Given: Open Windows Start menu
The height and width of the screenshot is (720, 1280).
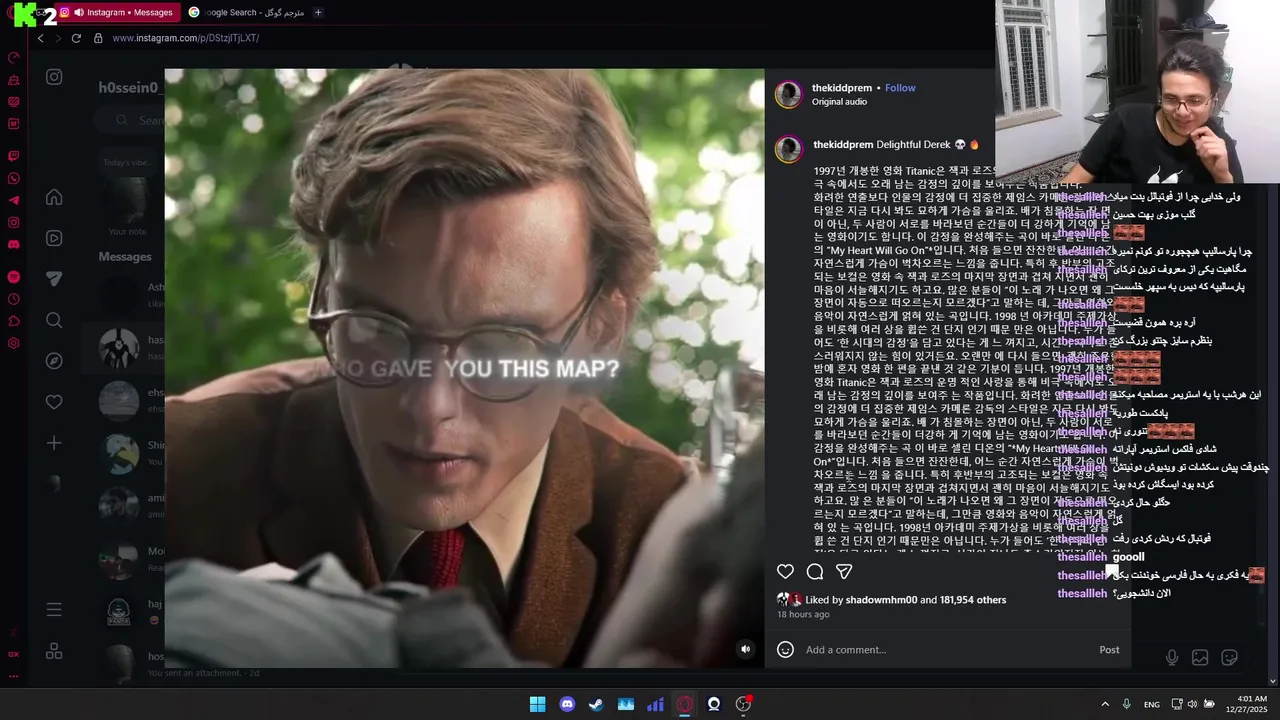Looking at the screenshot, I should click(x=537, y=704).
